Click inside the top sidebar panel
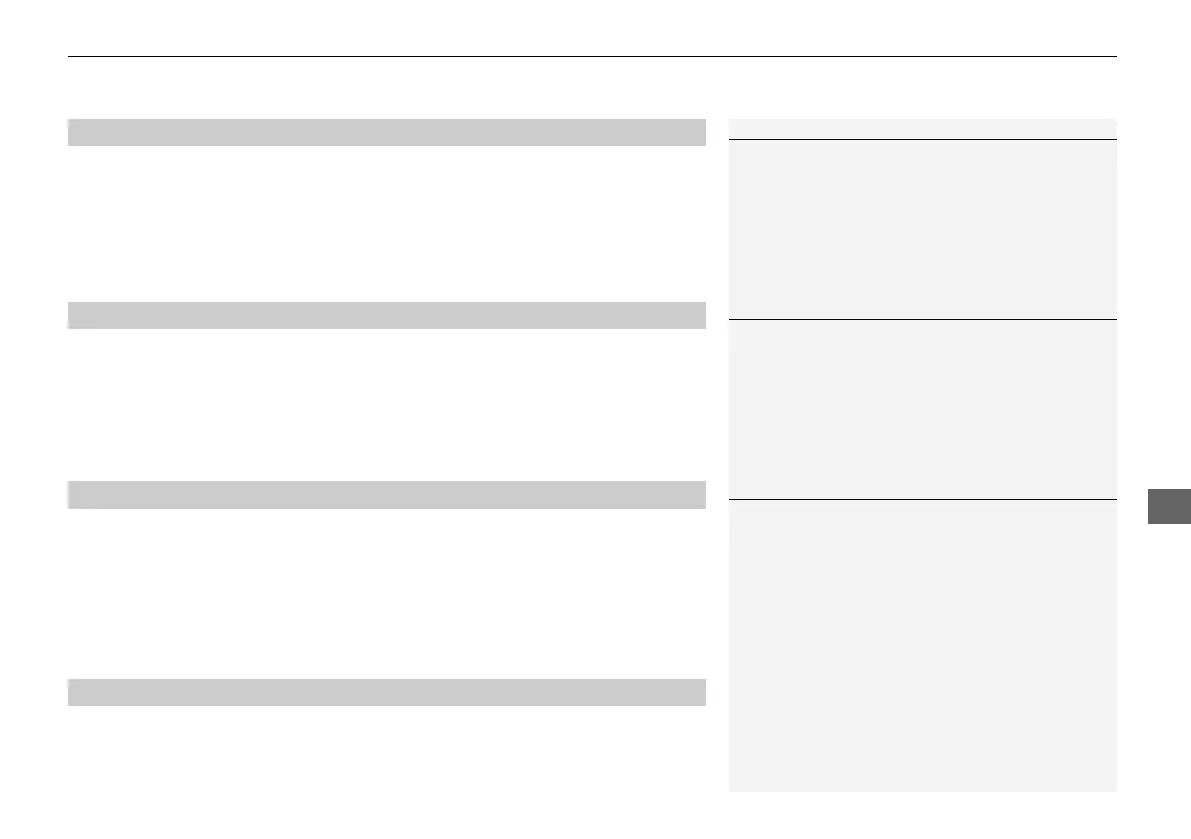 (x=922, y=229)
